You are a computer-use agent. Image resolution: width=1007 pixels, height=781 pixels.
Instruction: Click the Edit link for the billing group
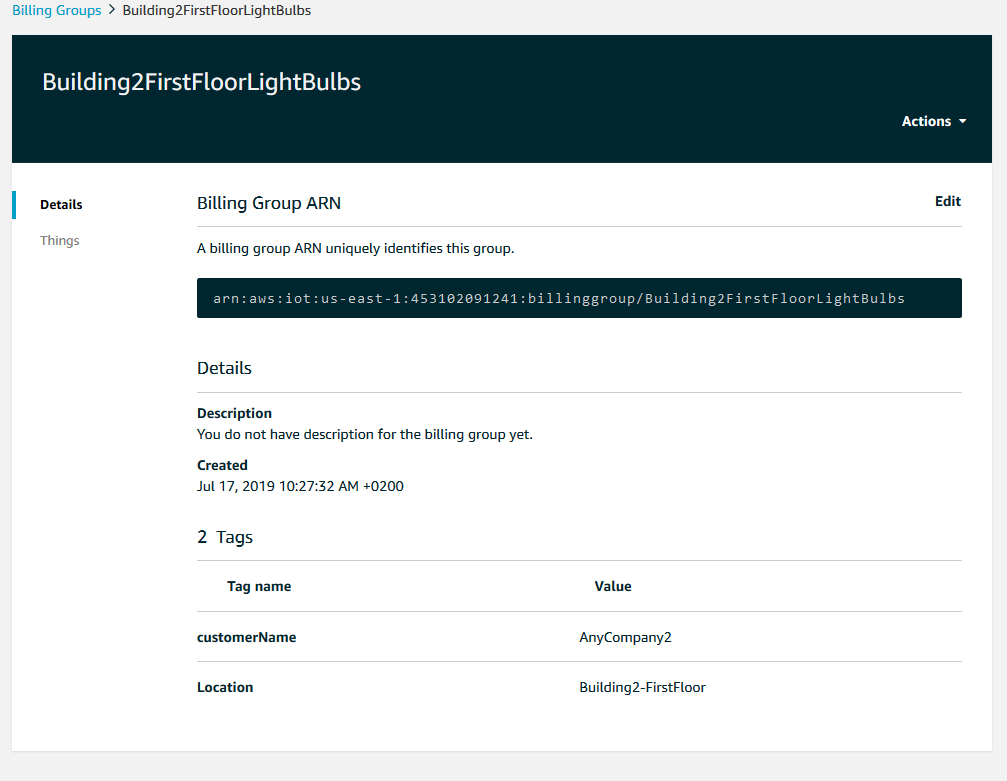947,200
